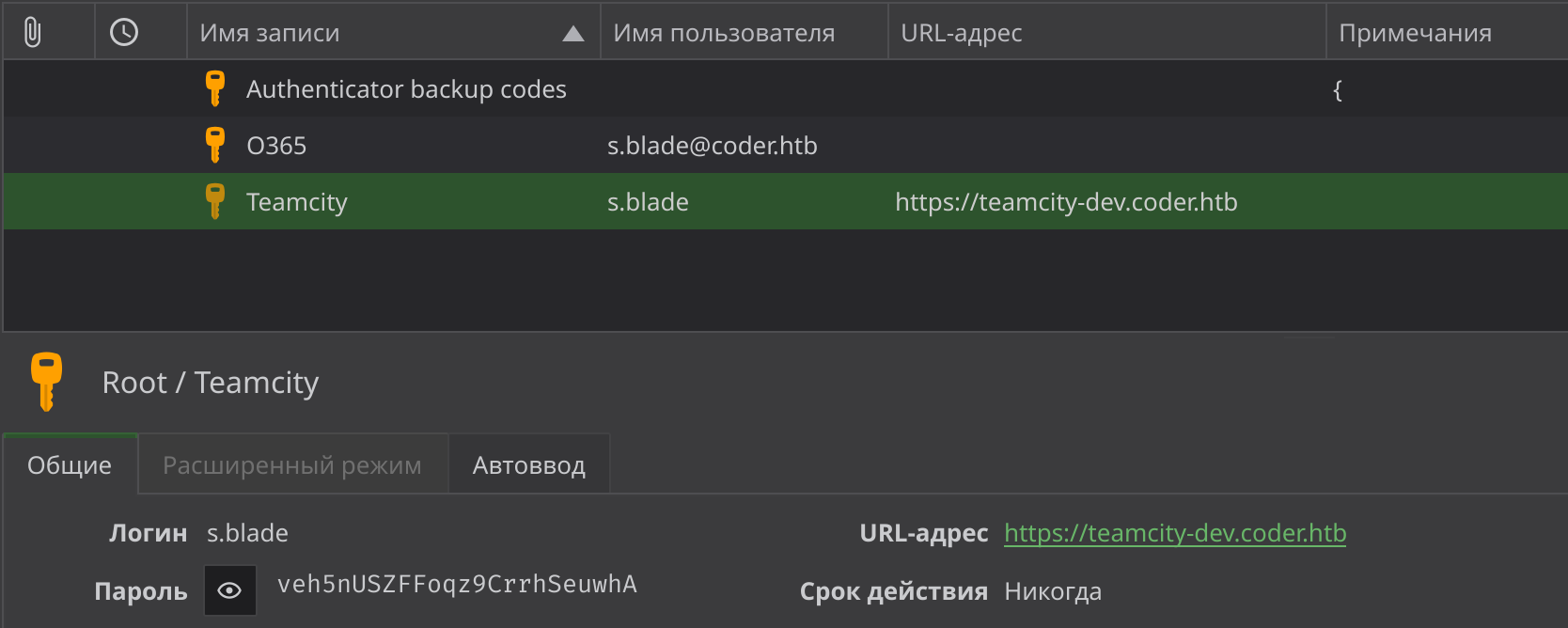The image size is (1568, 628).
Task: Click the sort arrow on the Имя записи column
Action: [573, 34]
